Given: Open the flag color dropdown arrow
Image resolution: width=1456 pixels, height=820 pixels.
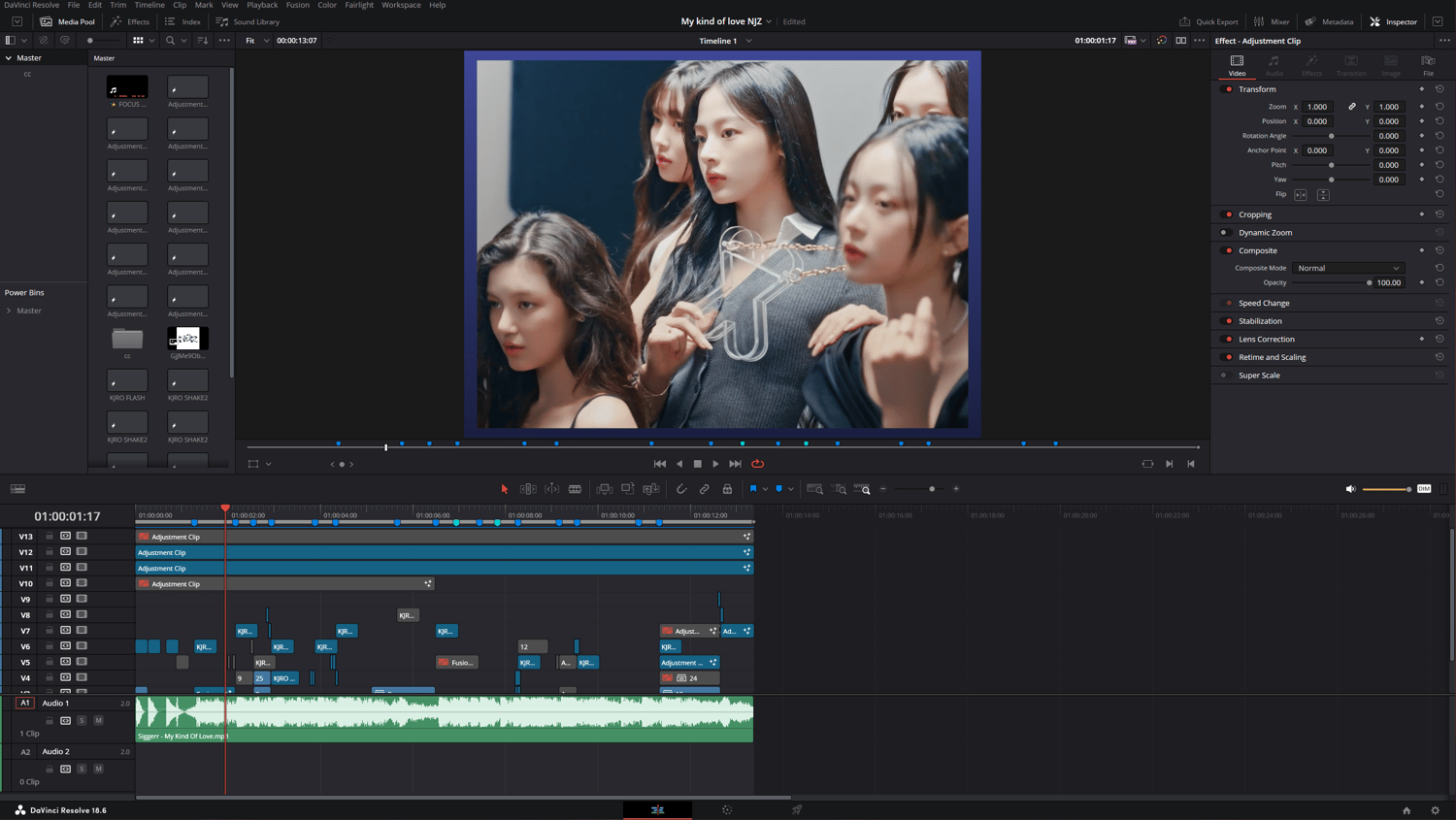Looking at the screenshot, I should coord(765,489).
